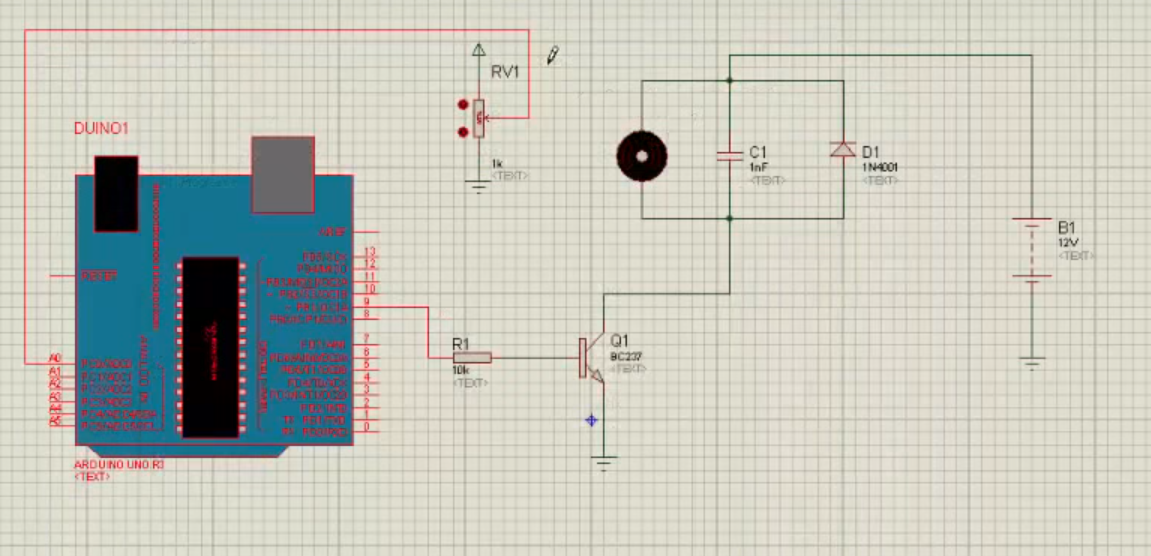1151x556 pixels.
Task: Click Arduino digital pin 8 number
Action: click(x=367, y=314)
